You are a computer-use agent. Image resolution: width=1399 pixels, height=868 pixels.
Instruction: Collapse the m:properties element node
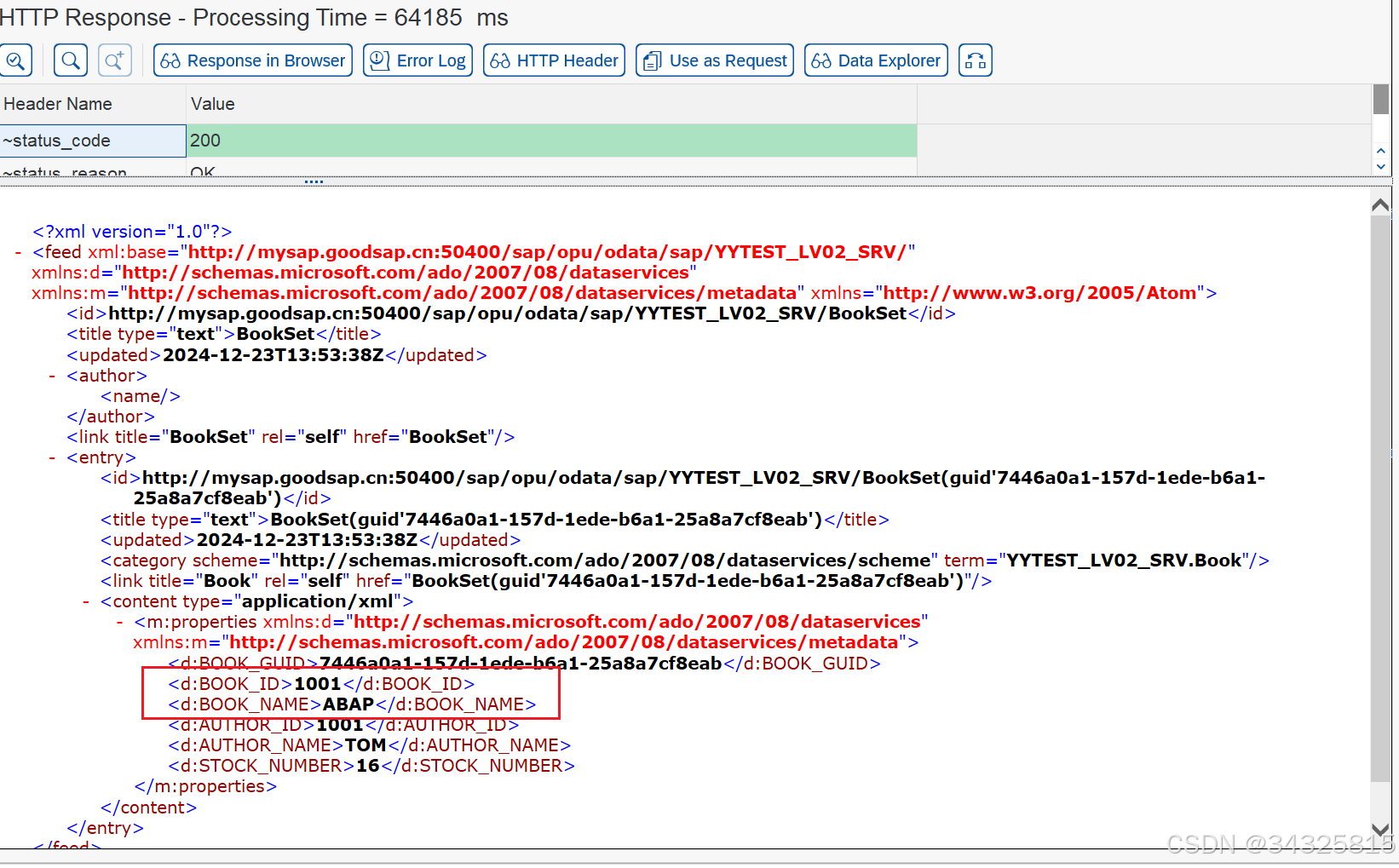118,622
